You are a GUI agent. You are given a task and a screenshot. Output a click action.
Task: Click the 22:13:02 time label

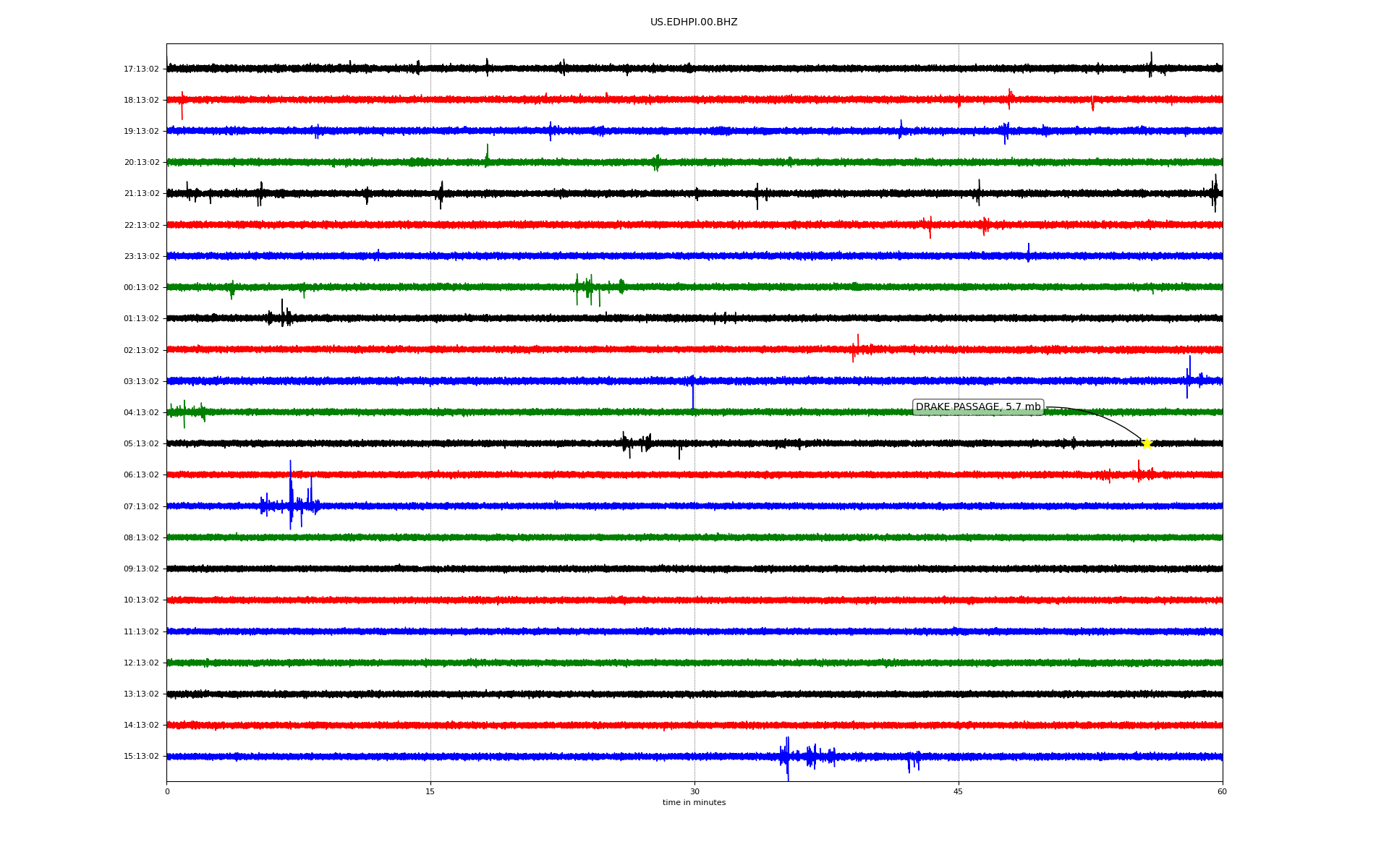point(141,226)
